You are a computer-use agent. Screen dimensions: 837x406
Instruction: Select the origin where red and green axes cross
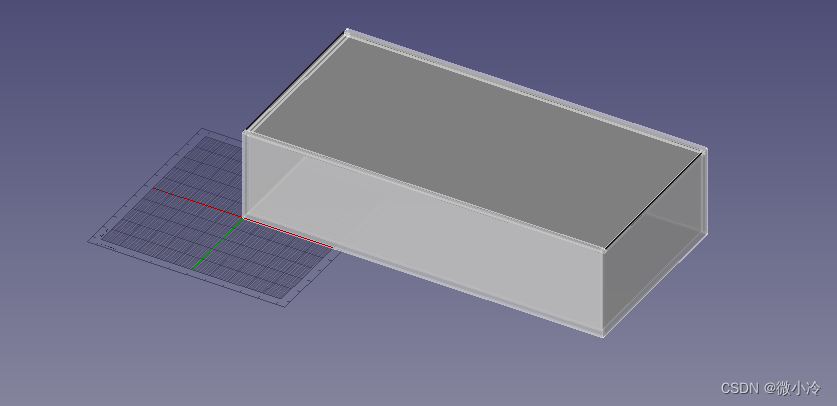pyautogui.click(x=240, y=217)
